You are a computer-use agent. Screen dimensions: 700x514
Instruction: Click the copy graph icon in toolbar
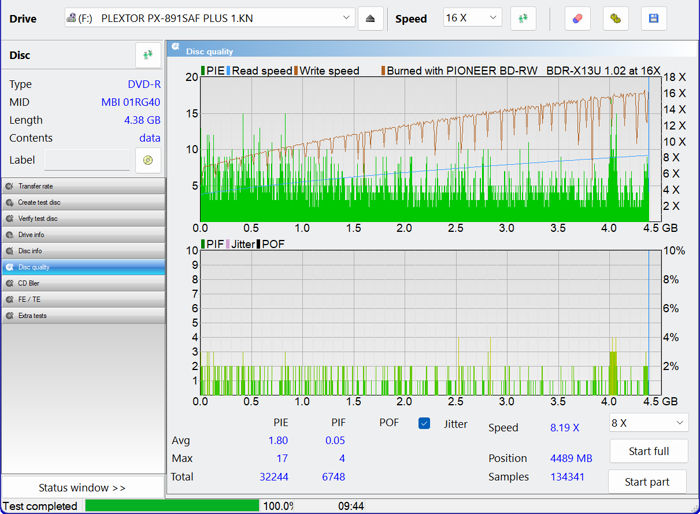point(617,19)
